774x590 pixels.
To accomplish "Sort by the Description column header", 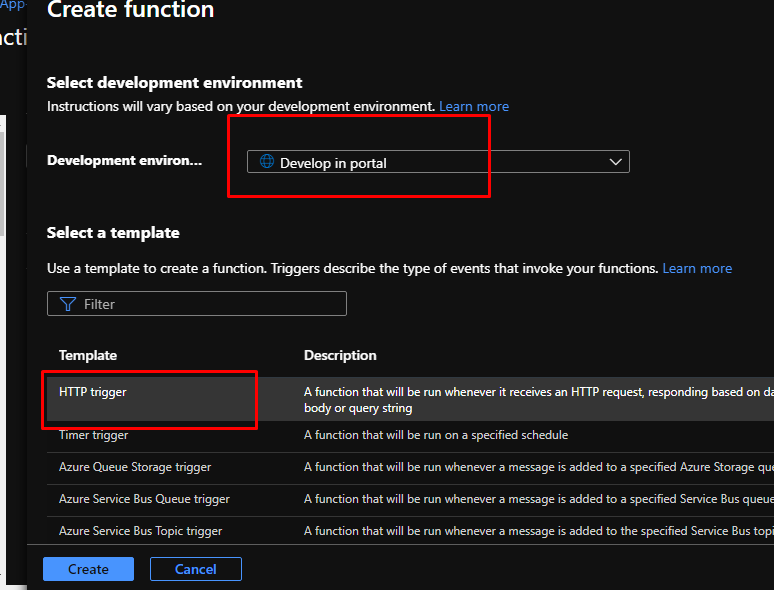I will (x=340, y=355).
